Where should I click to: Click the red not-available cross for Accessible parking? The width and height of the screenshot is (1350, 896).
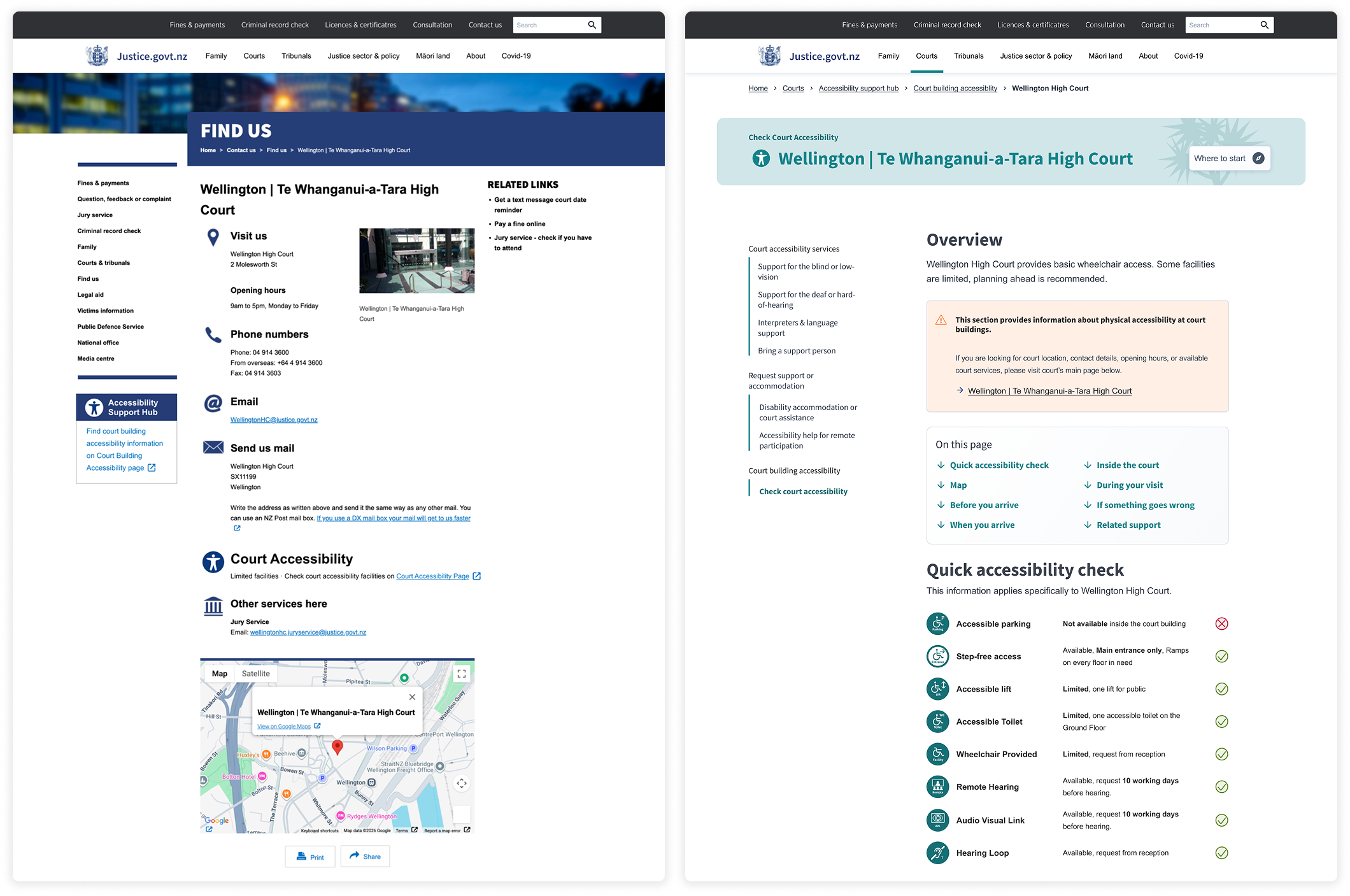pyautogui.click(x=1221, y=624)
